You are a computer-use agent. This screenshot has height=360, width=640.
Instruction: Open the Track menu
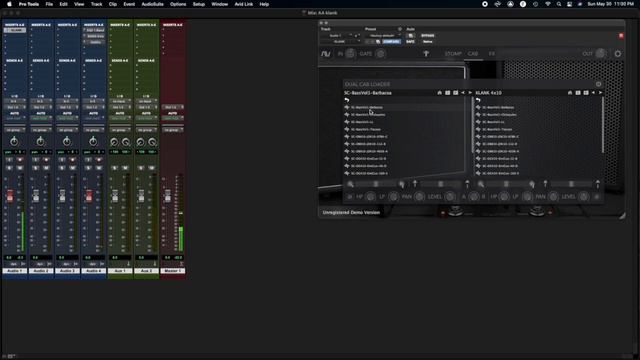96,4
